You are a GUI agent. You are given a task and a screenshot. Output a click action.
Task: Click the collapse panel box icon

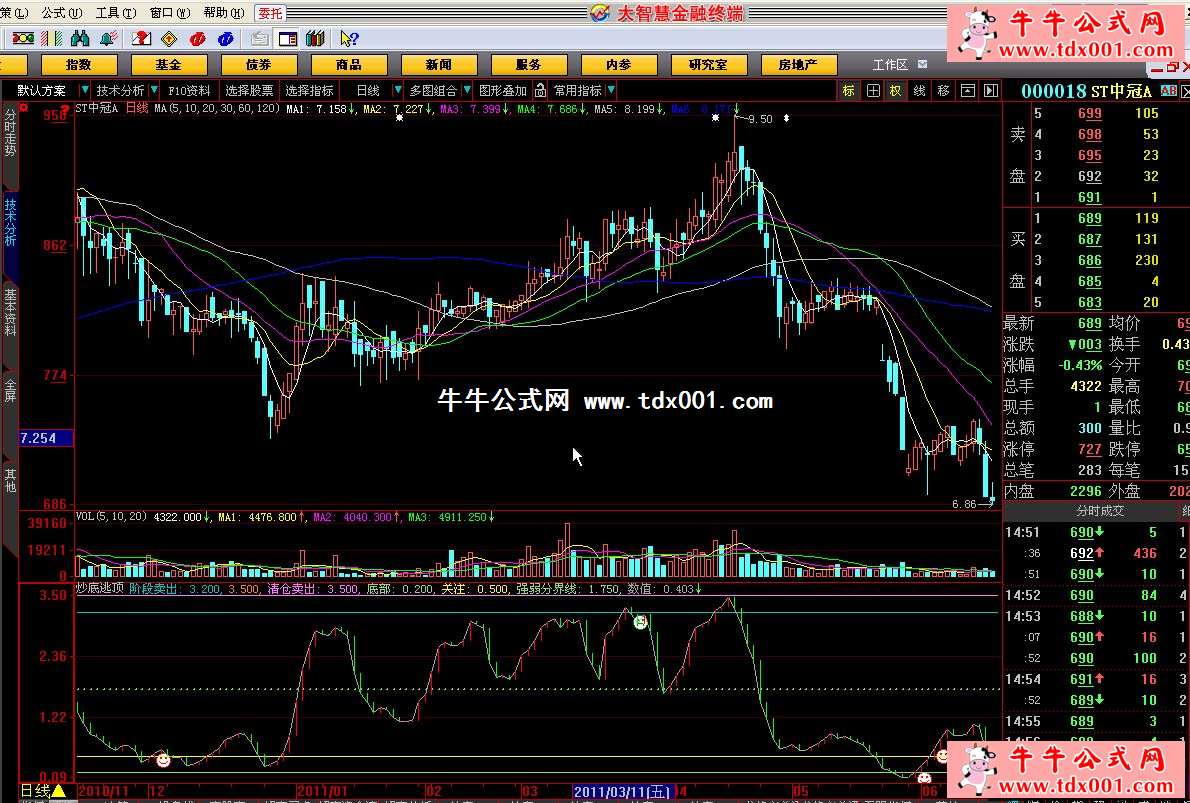tap(968, 90)
